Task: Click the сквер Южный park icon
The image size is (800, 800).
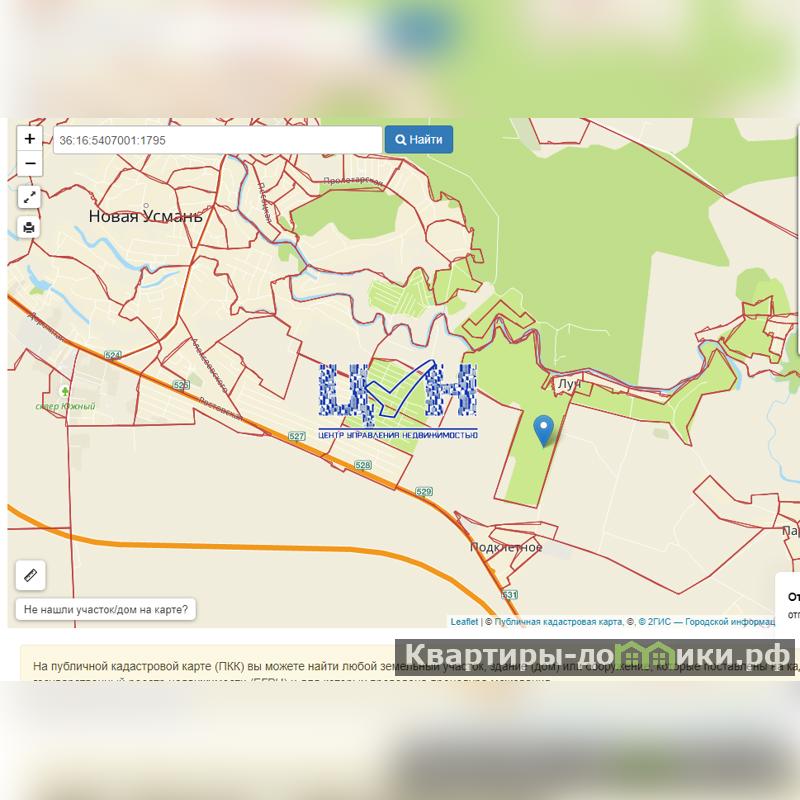Action: tap(65, 391)
